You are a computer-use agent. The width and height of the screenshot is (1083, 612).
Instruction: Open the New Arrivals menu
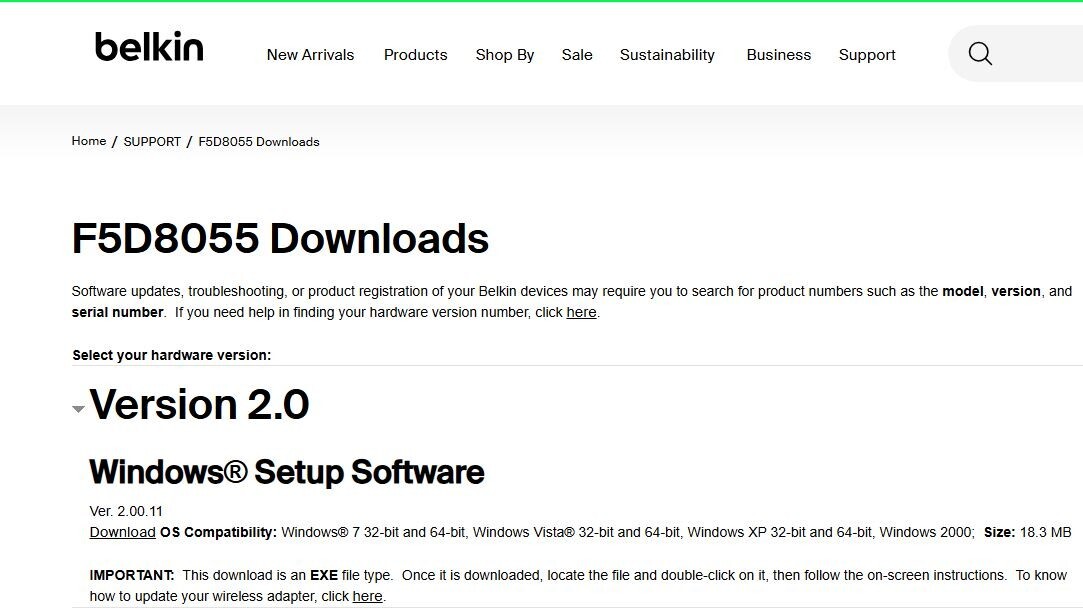tap(310, 55)
